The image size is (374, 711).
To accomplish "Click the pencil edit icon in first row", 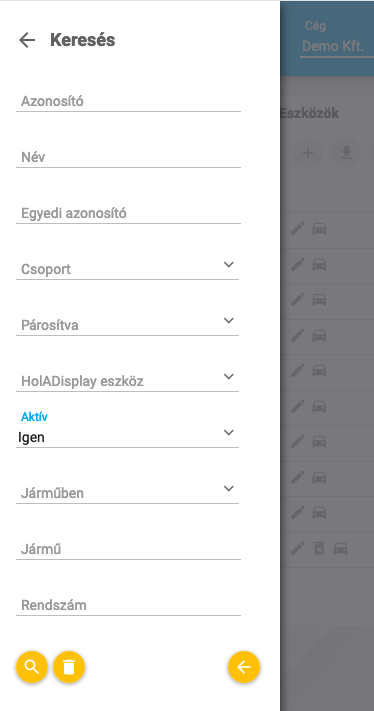I will coord(297,229).
